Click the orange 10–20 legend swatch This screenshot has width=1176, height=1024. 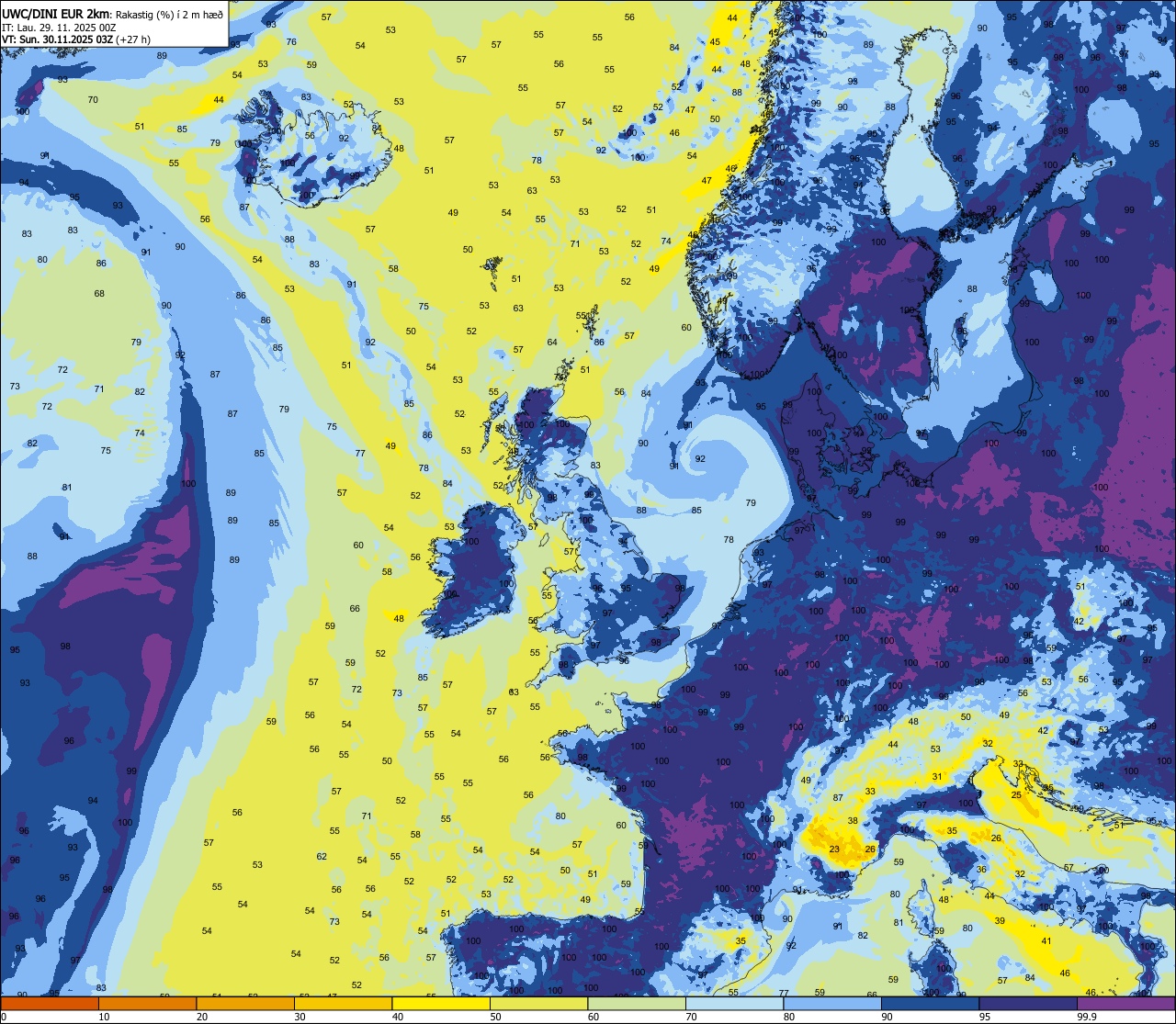point(147,1003)
